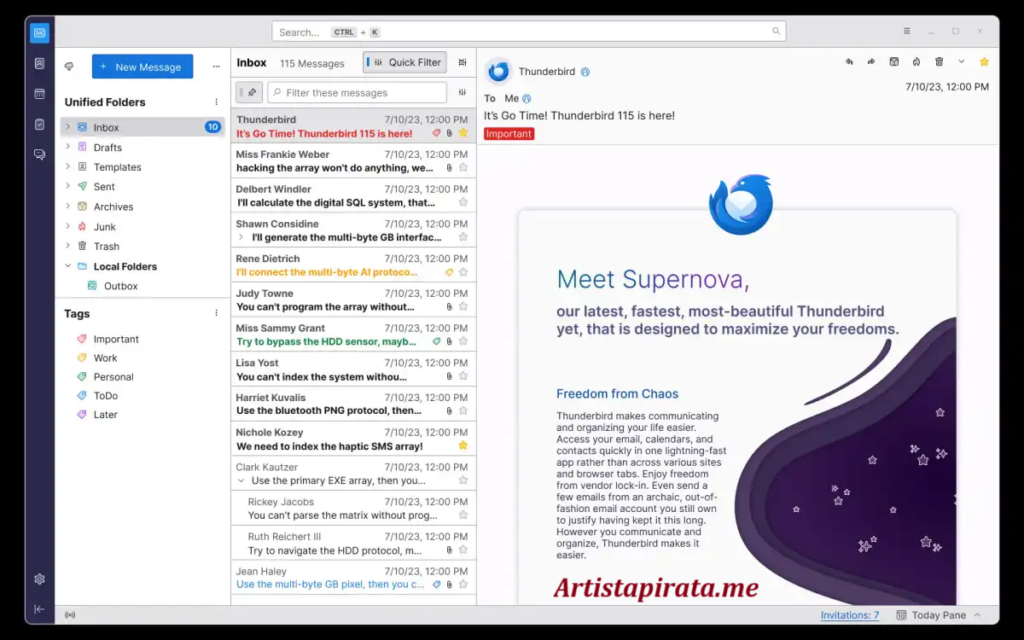1024x640 pixels.
Task: Open quick filter options beside filter box
Action: click(462, 93)
